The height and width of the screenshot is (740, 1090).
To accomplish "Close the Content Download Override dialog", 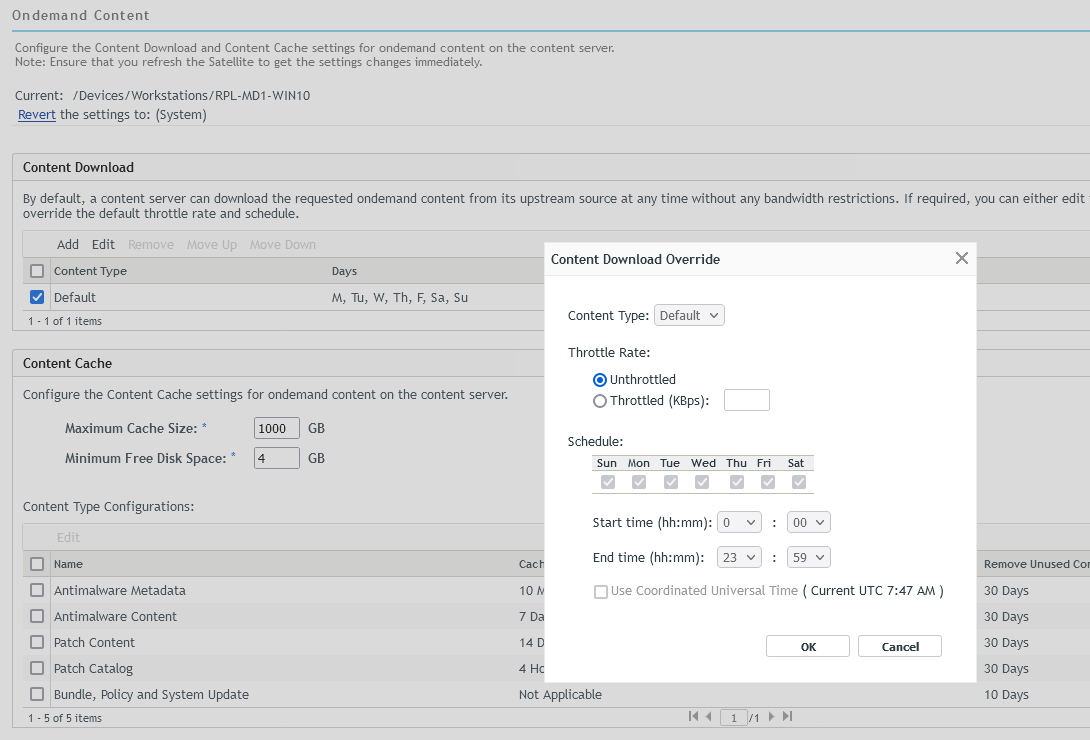I will [x=962, y=258].
